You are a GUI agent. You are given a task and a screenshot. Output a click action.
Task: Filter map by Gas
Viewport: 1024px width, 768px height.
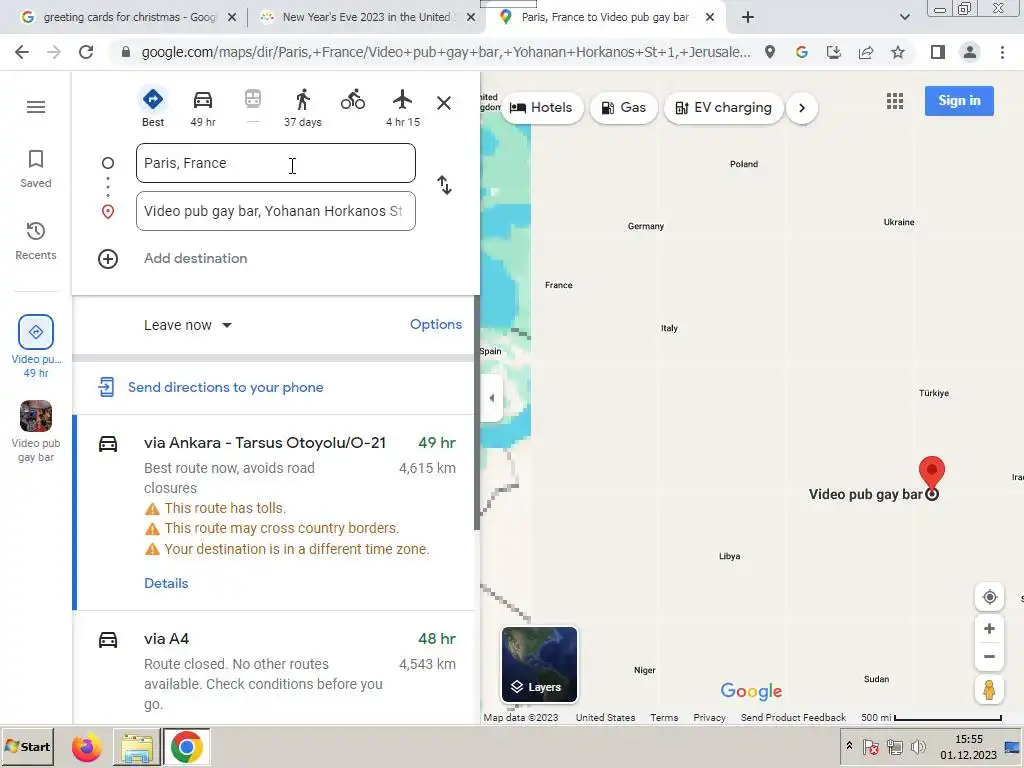point(624,108)
